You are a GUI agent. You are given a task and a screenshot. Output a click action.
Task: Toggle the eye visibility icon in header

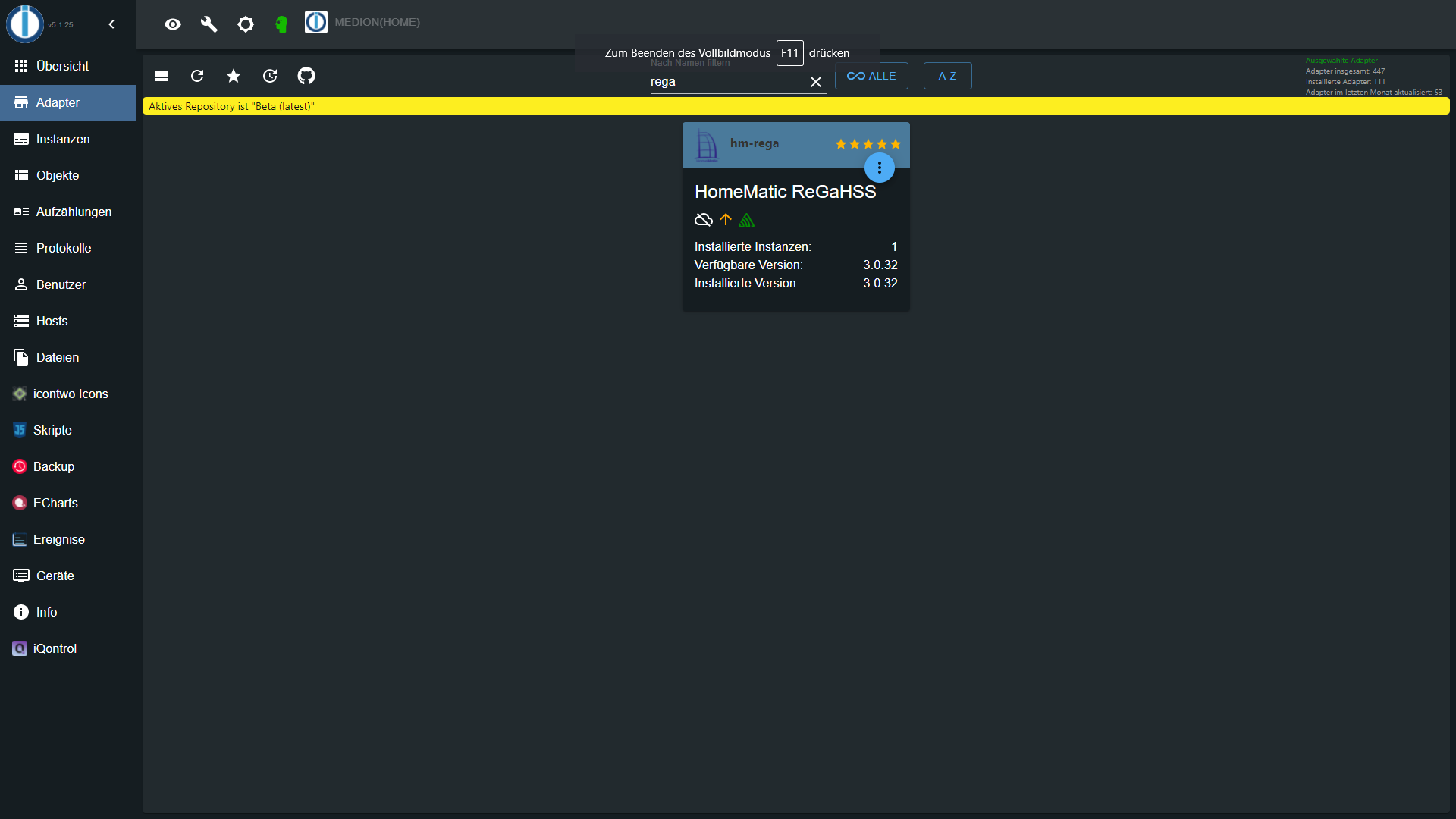[173, 24]
